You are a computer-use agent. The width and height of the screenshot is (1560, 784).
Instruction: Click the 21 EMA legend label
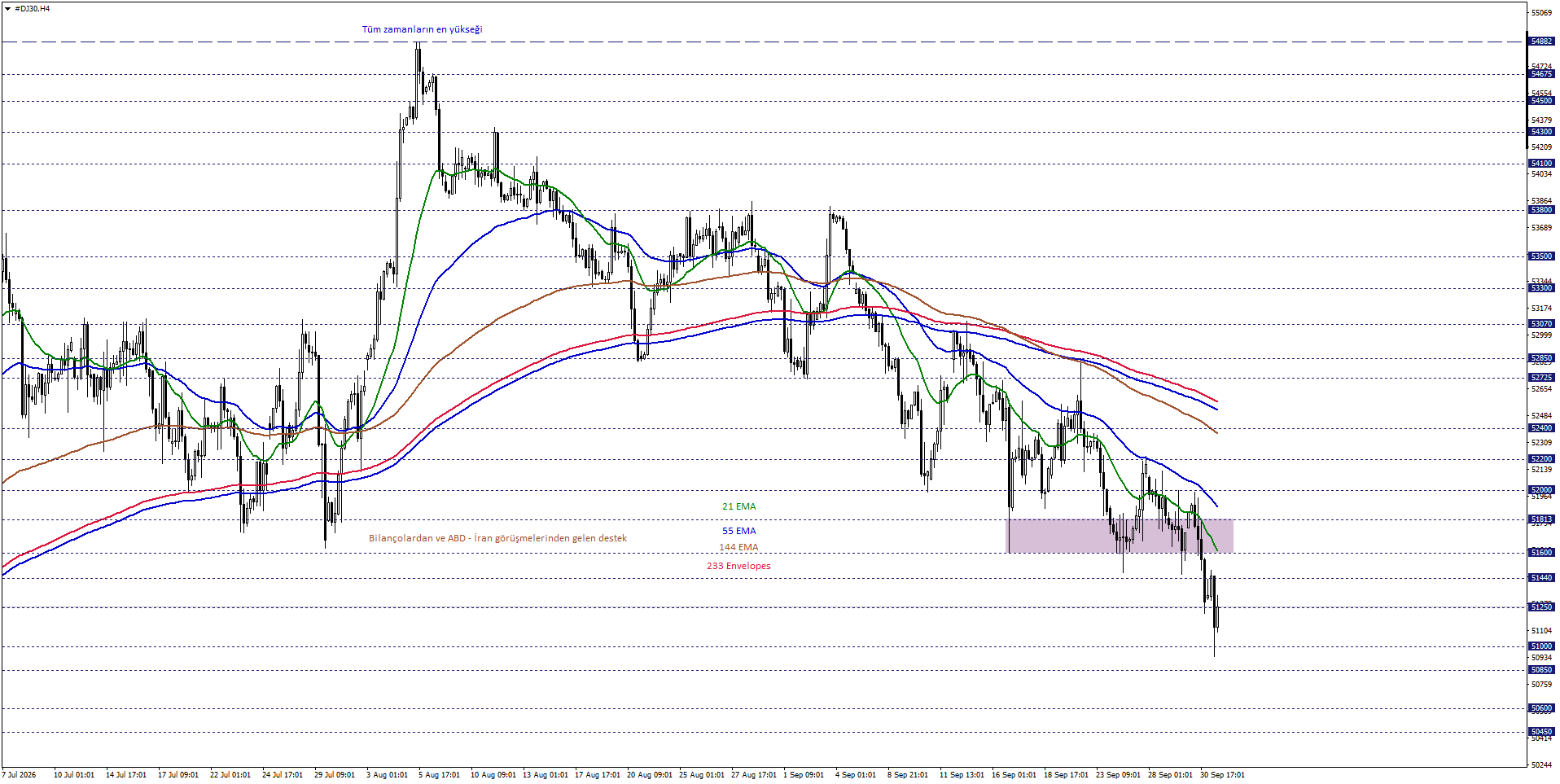coord(738,506)
